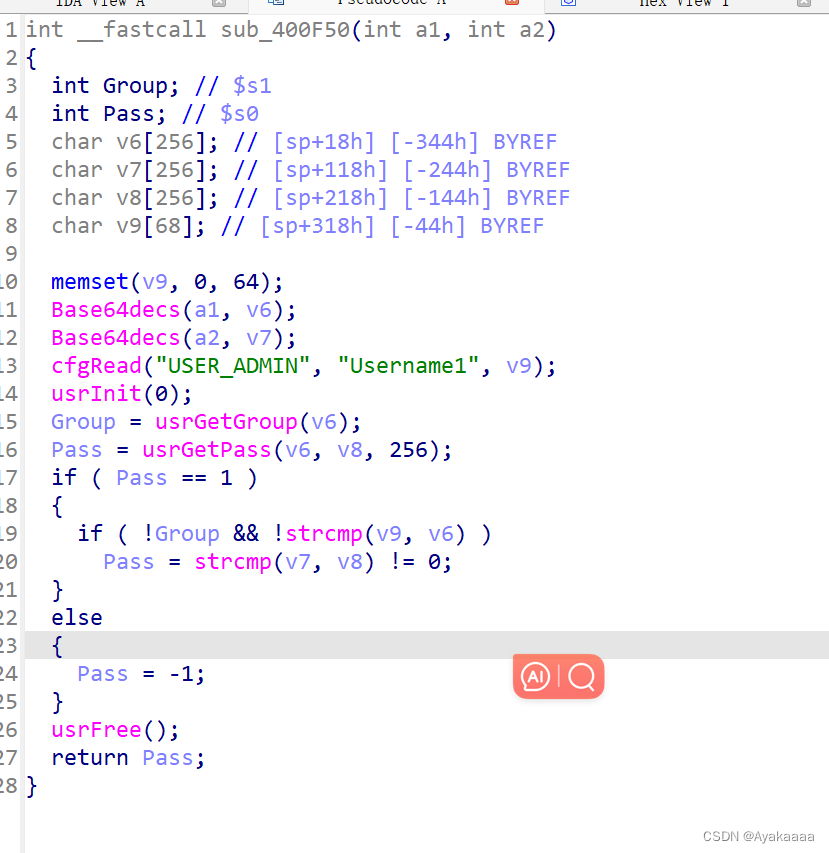
Task: Select the v6[256] array declaration
Action: point(161,142)
